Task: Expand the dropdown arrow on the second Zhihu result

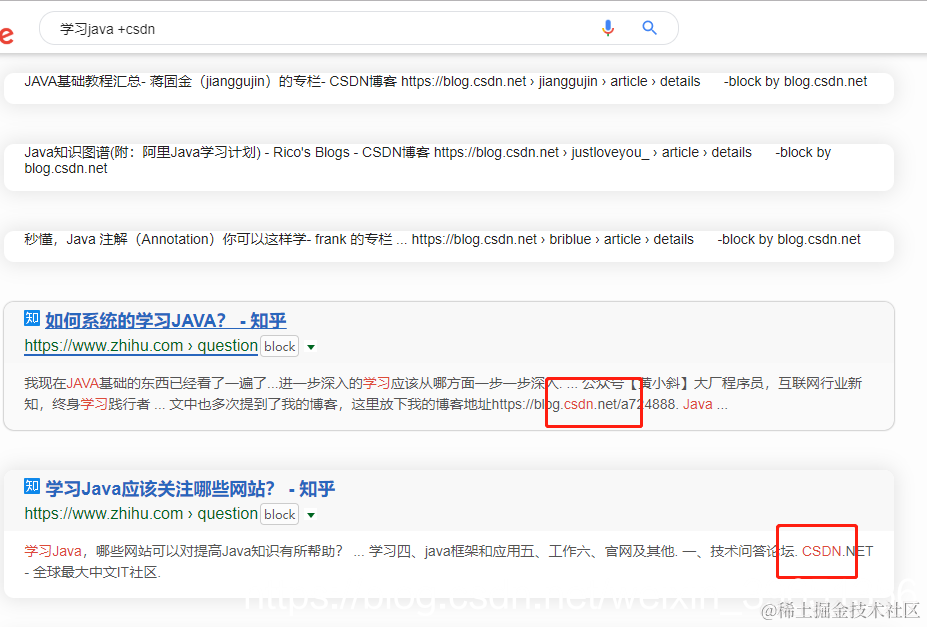Action: click(x=310, y=514)
